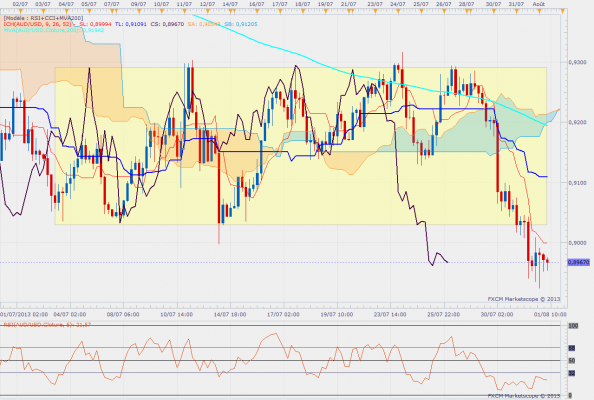The width and height of the screenshot is (594, 400).
Task: Select the 0,9000 price level on axis
Action: 577,243
